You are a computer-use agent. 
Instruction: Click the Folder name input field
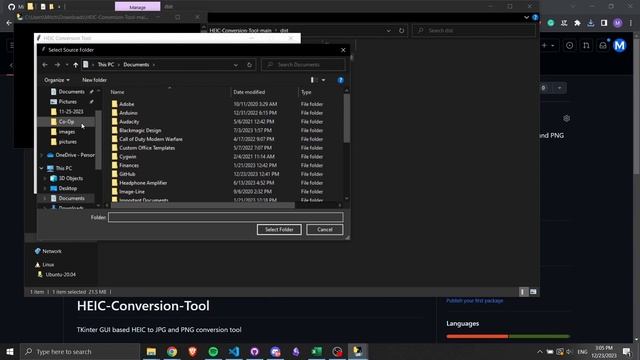[x=226, y=217]
